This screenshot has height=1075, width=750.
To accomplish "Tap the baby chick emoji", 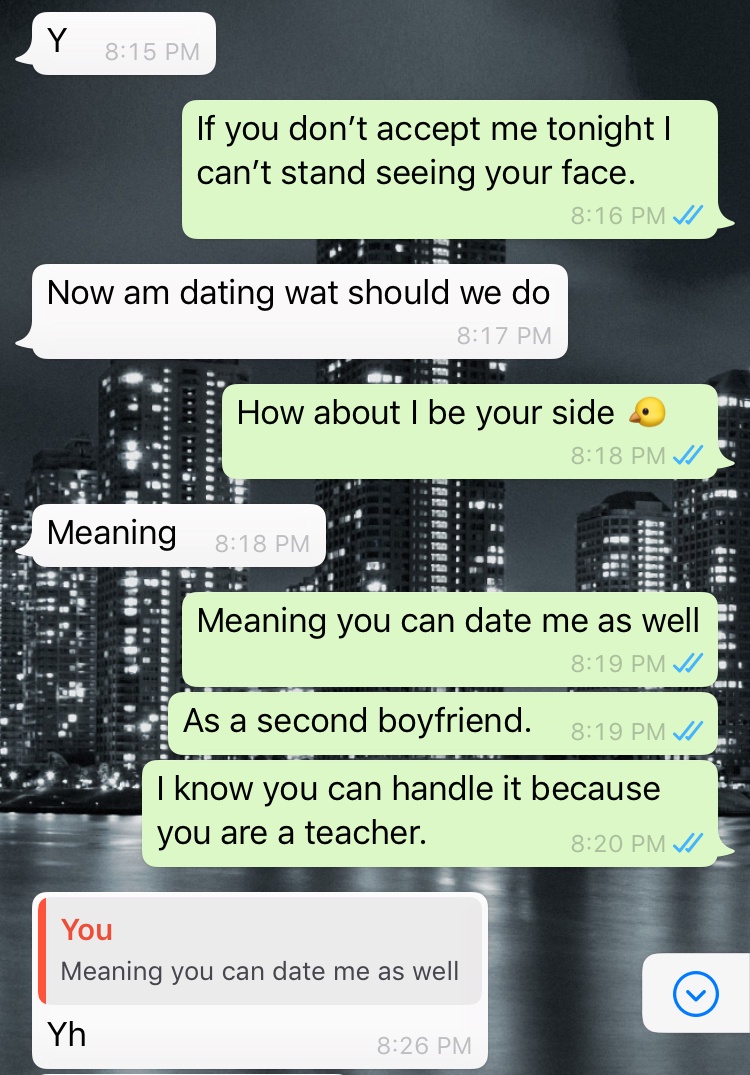I will (647, 412).
